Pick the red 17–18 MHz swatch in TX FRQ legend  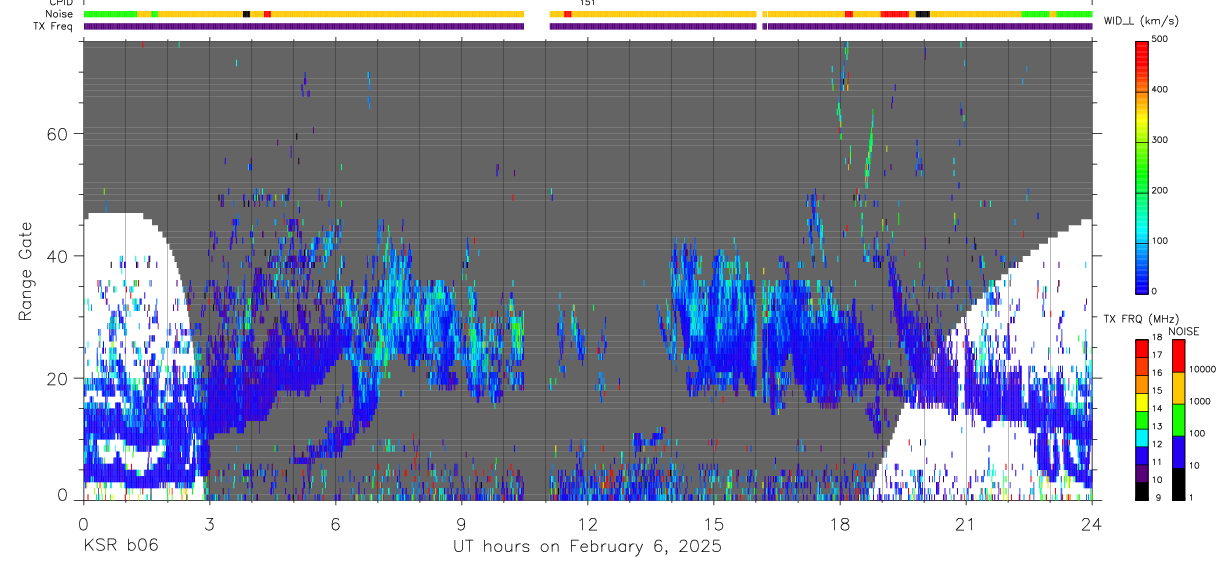1142,347
